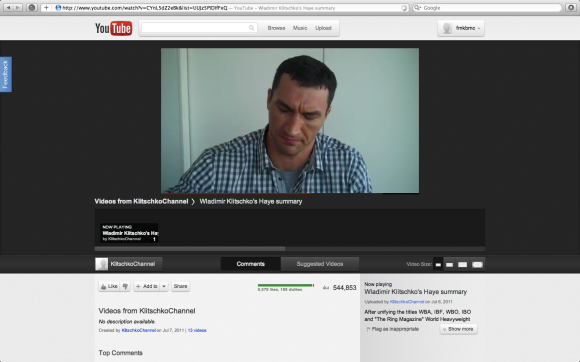This screenshot has width=580, height=362.
Task: Open the user account dropdown menu
Action: [461, 28]
